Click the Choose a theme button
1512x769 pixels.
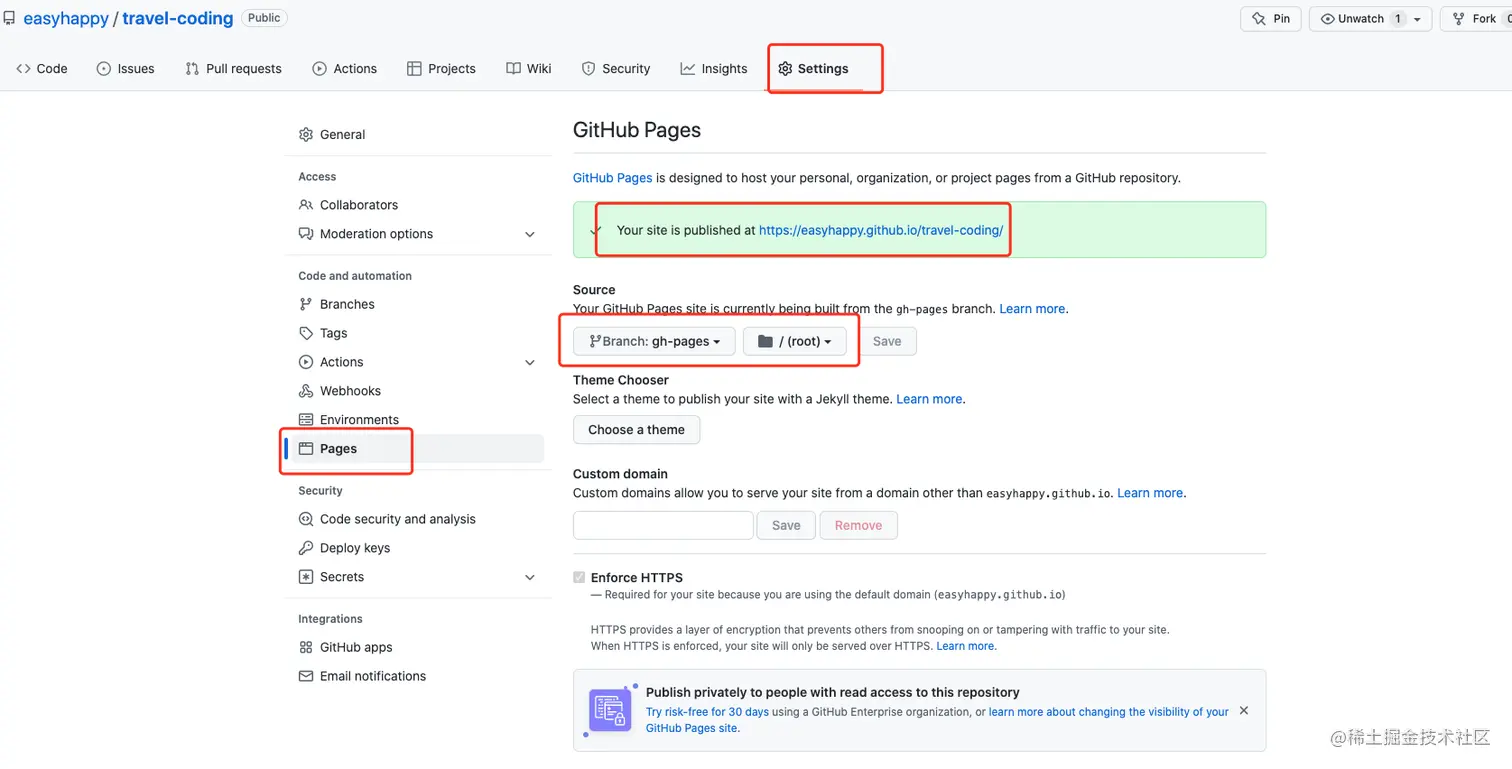(636, 430)
